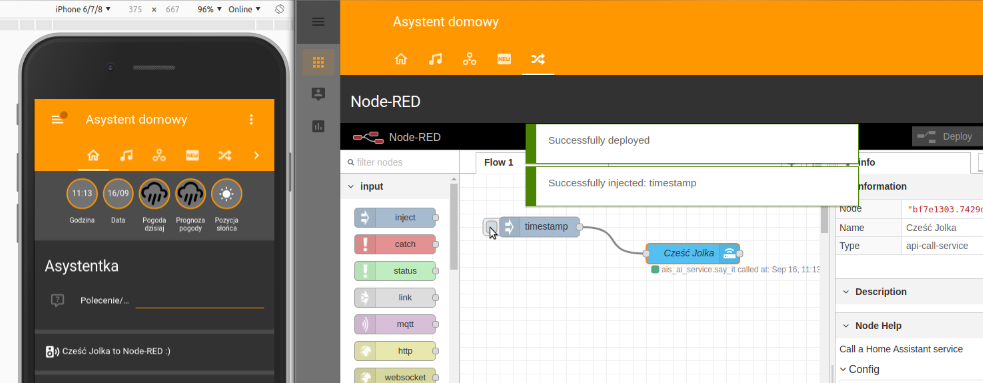Select the status palette node
Screen dimensions: 983x383
pyautogui.click(x=396, y=271)
